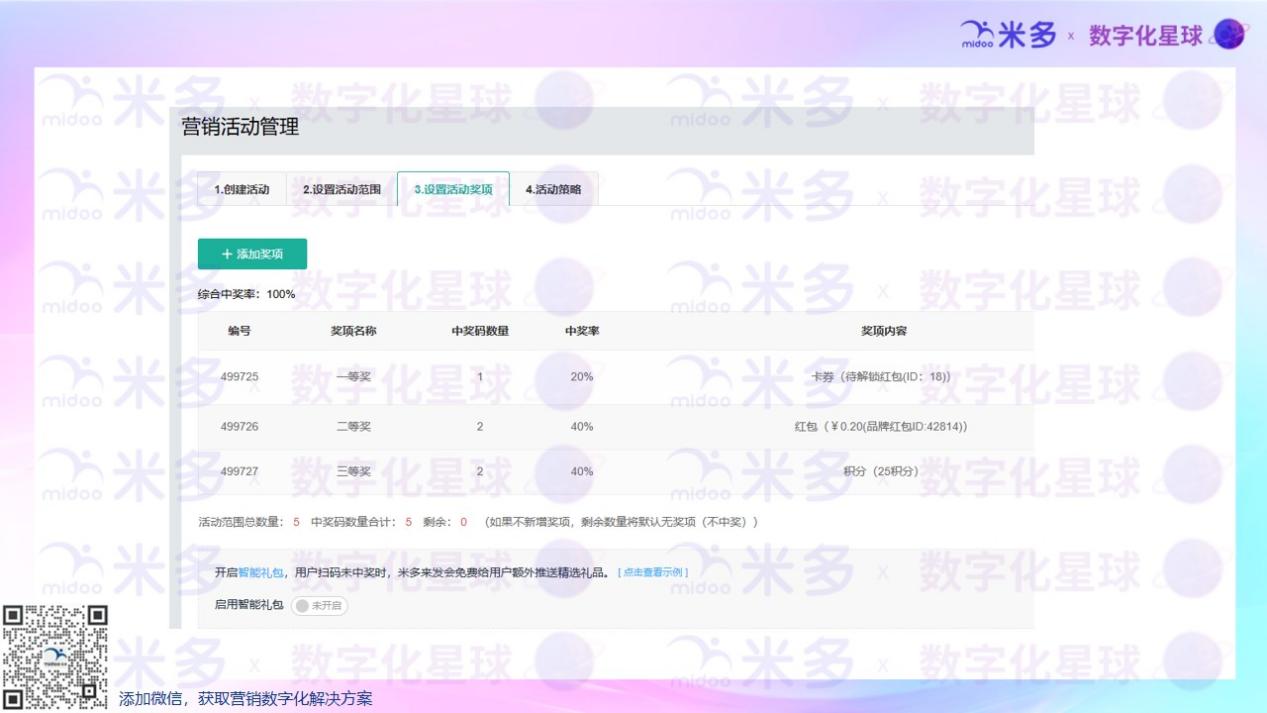Viewport: 1267px width, 713px height.
Task: Click the 奖项内容 column header
Action: tap(883, 331)
